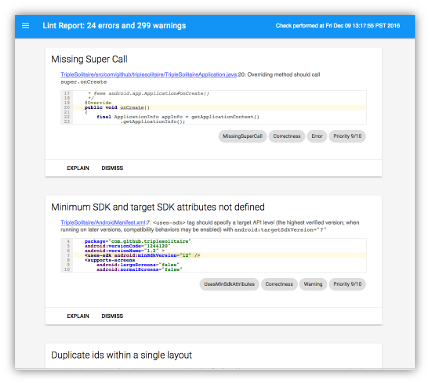Screen dimensions: 430x385
Task: Select the Correctness chip under Missing Super Call
Action: 287,136
